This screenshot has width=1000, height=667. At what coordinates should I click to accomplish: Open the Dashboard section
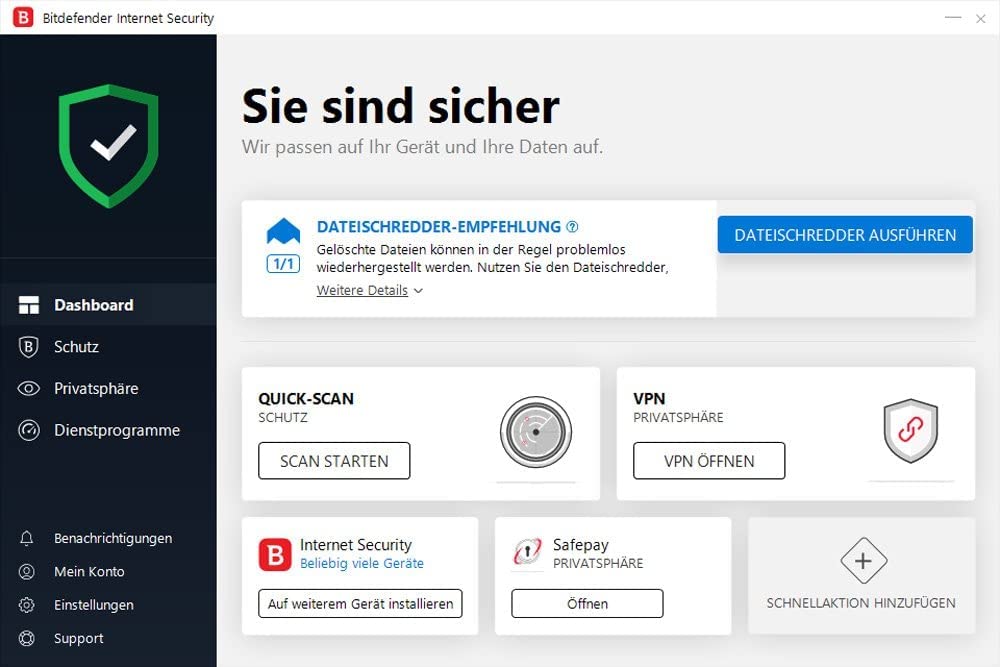[108, 305]
